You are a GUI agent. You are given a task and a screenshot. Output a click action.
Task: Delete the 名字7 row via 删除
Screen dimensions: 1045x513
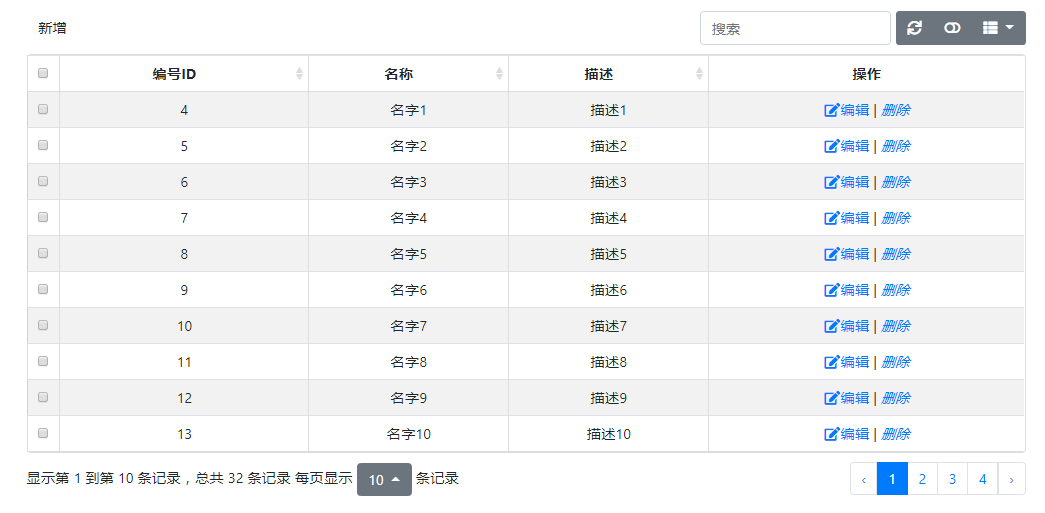[896, 326]
